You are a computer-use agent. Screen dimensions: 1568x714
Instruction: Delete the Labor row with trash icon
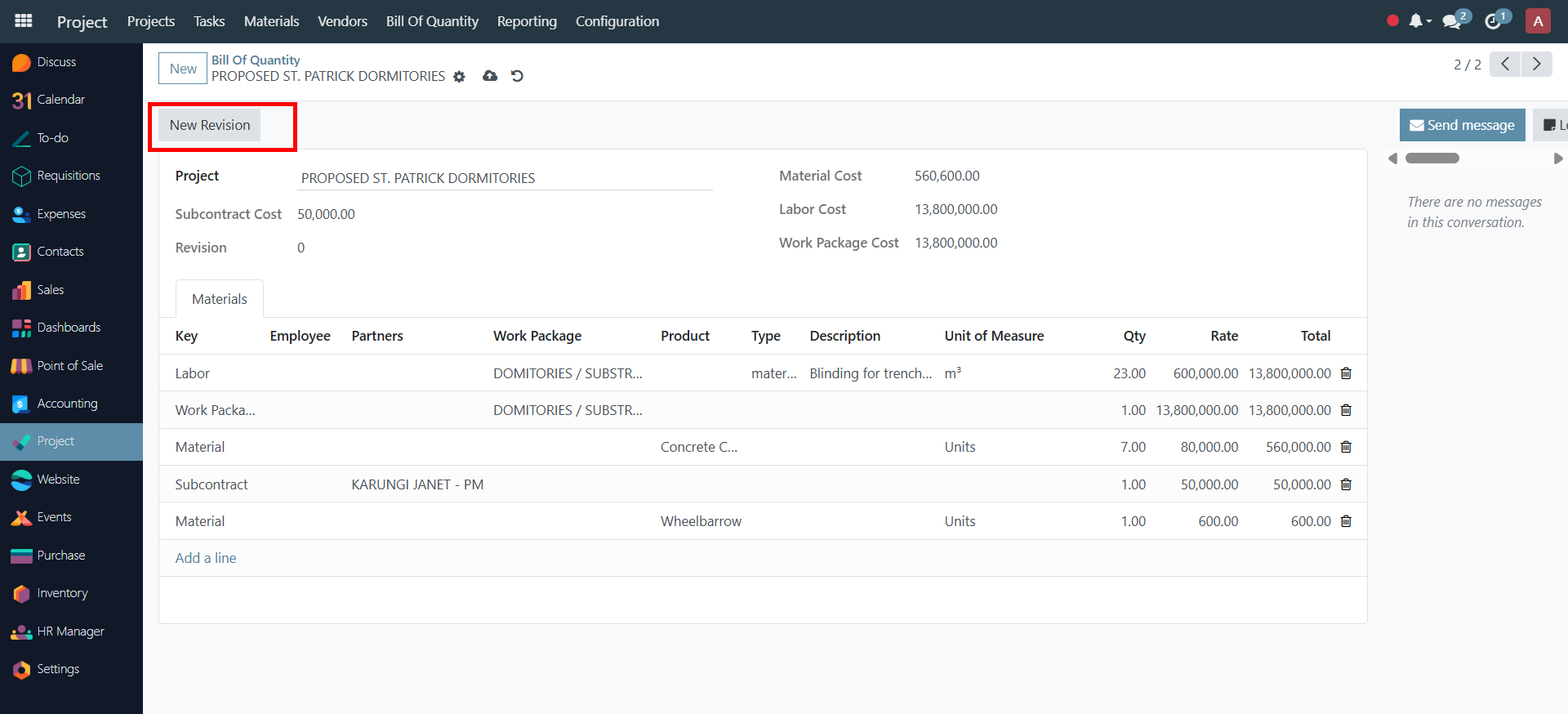tap(1346, 373)
